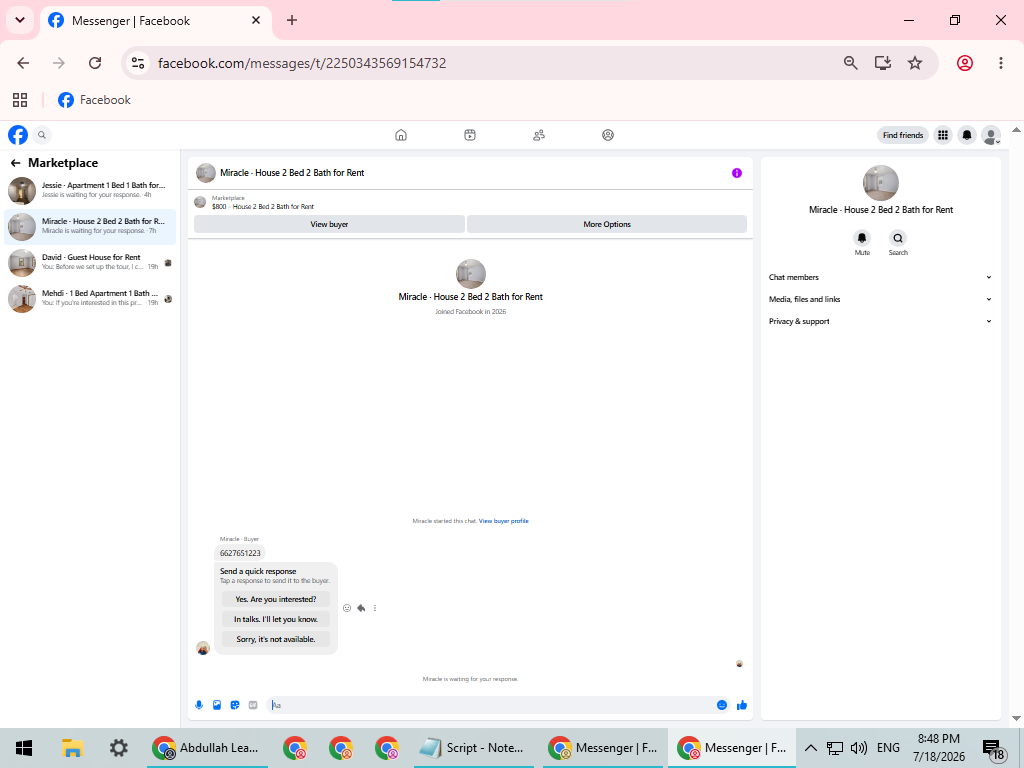This screenshot has width=1024, height=768.
Task: Open the tab search dropdown arrow
Action: (x=20, y=20)
